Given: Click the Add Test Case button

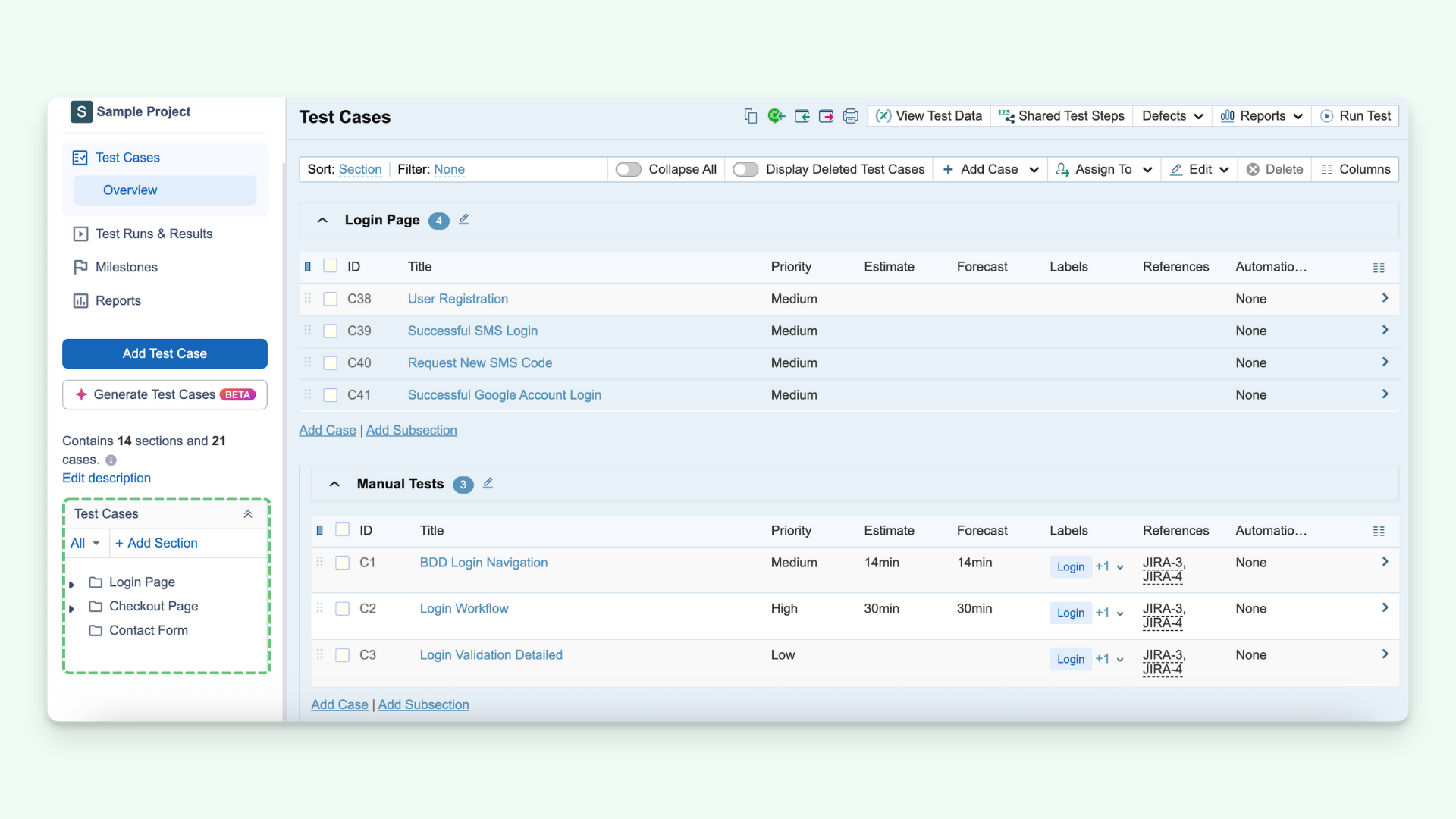Looking at the screenshot, I should point(165,353).
